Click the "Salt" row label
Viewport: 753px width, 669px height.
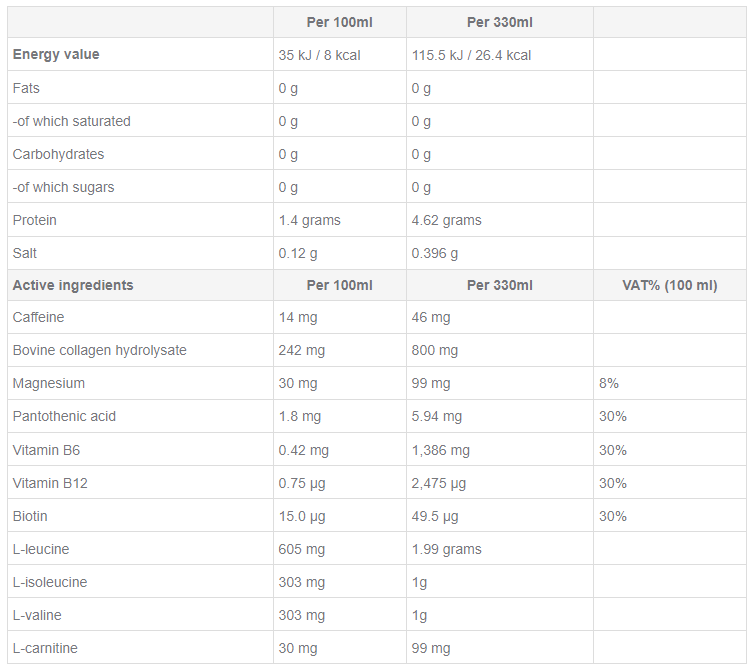pos(25,253)
